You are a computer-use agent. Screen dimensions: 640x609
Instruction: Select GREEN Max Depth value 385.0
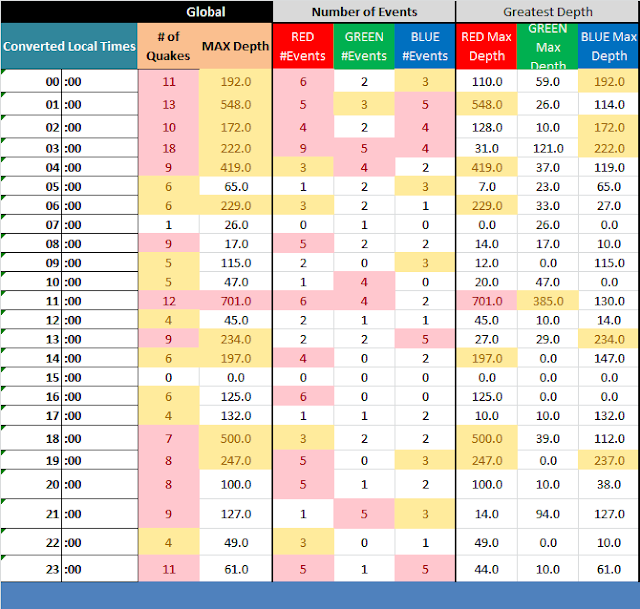[x=548, y=301]
